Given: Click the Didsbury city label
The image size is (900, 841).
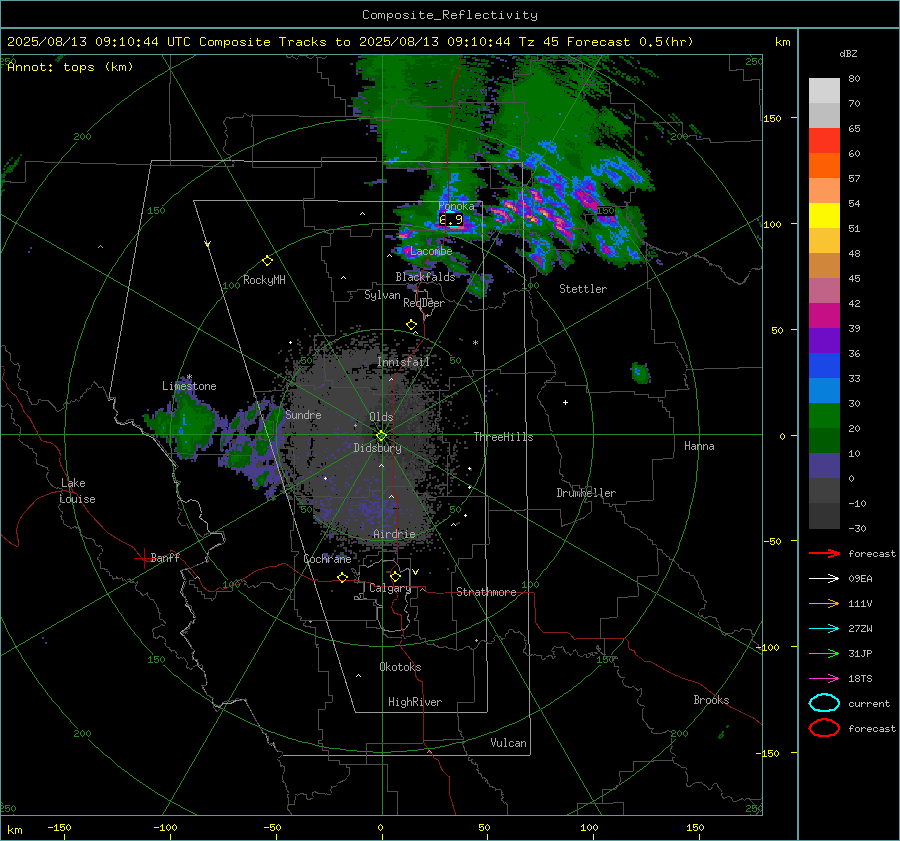Looking at the screenshot, I should click(377, 448).
